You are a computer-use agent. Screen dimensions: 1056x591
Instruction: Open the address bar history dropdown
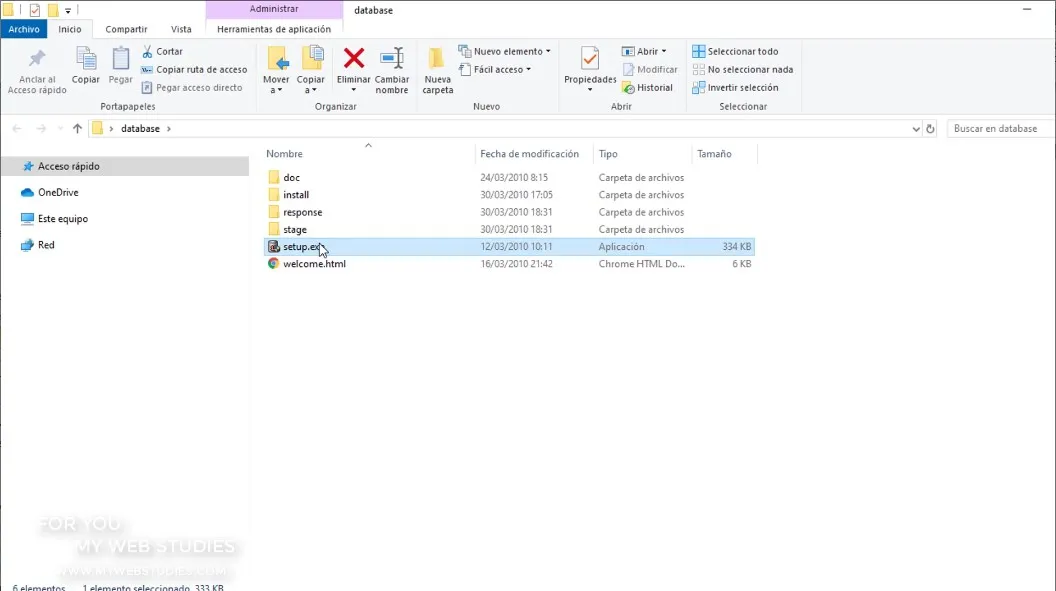pyautogui.click(x=915, y=129)
